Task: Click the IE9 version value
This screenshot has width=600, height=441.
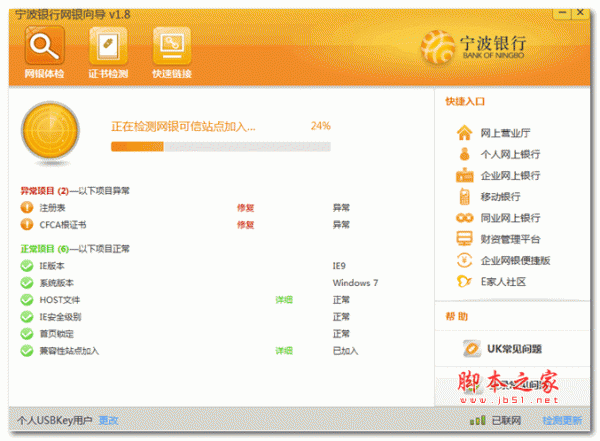Action: [339, 266]
